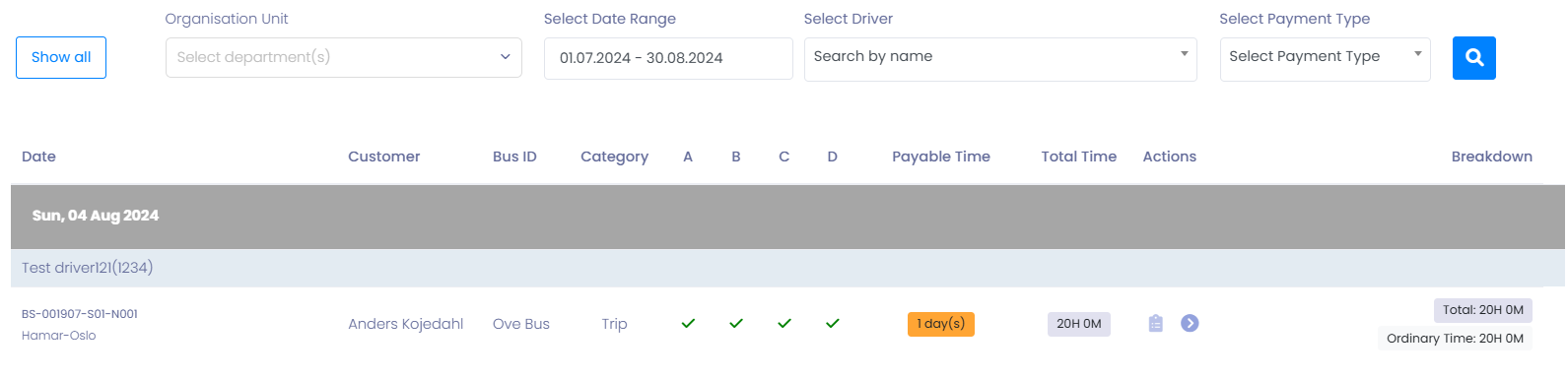Screen dimensions: 1568x379
Task: Click the green checkmark in column A
Action: (x=688, y=323)
